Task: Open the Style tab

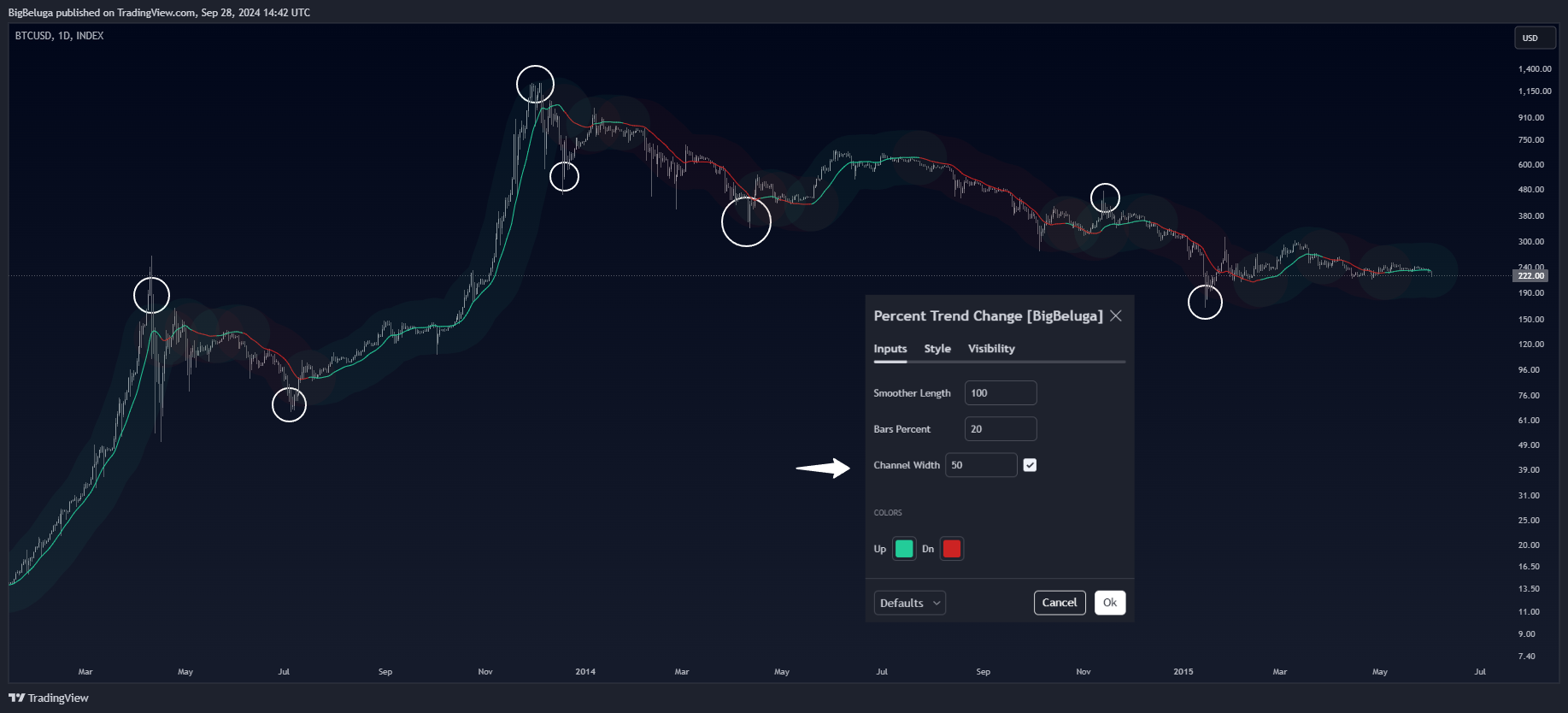Action: pyautogui.click(x=937, y=349)
